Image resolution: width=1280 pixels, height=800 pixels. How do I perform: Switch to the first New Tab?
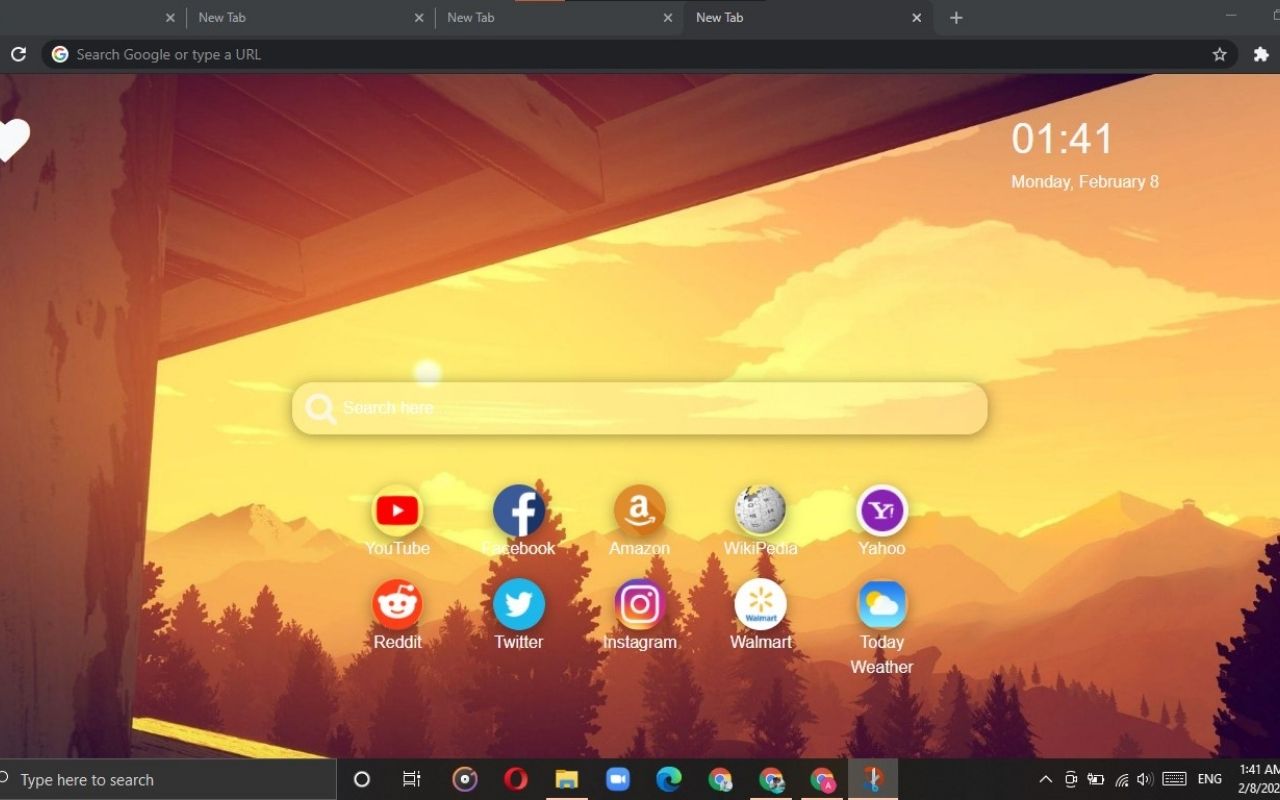[280, 17]
